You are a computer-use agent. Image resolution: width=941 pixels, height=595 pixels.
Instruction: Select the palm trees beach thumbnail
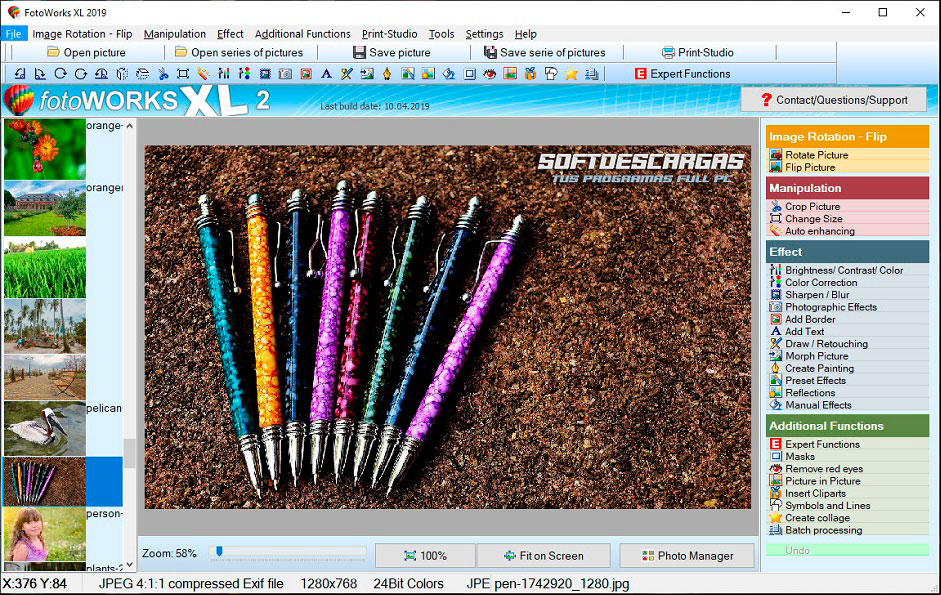point(45,326)
